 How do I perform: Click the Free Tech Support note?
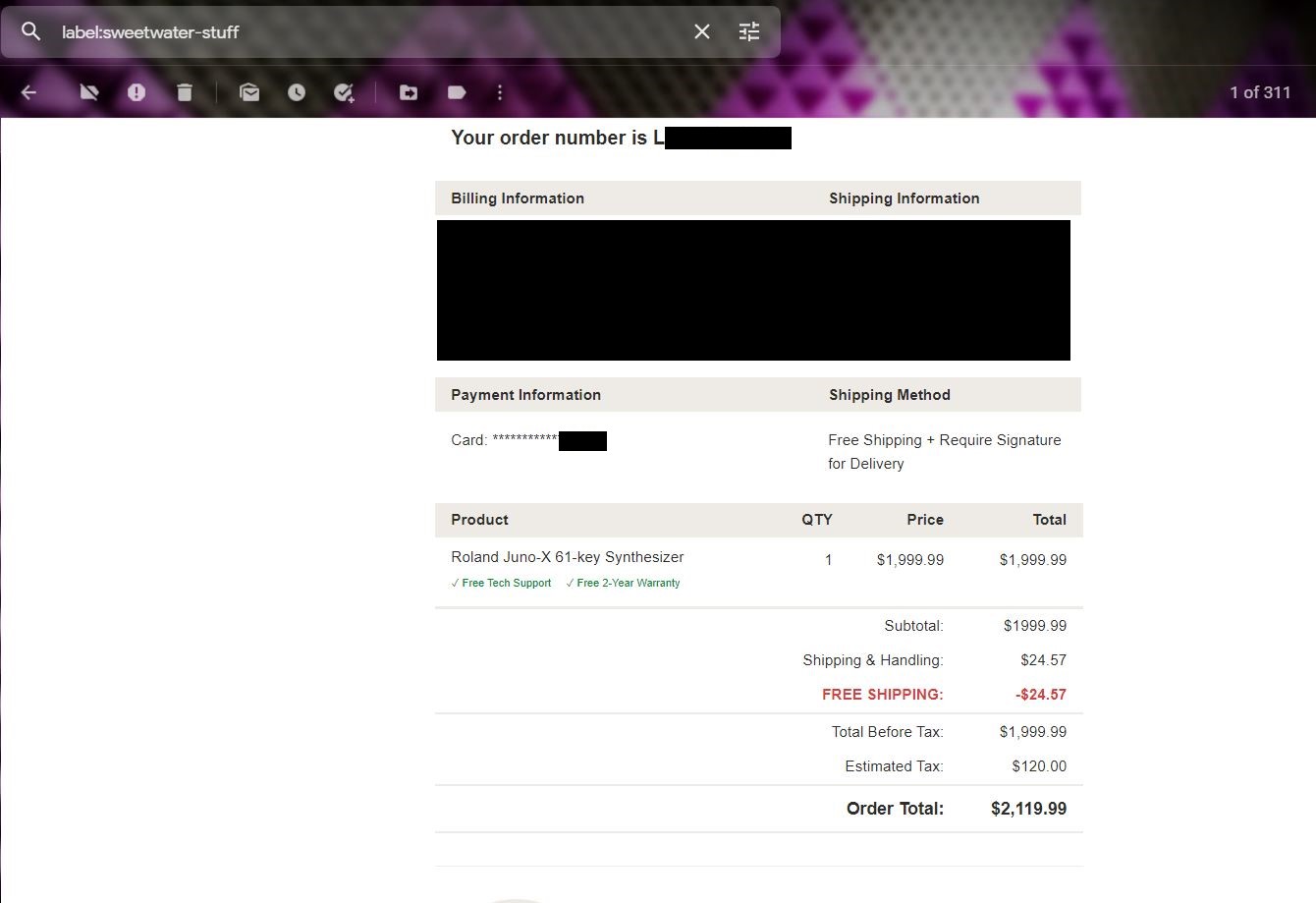pyautogui.click(x=501, y=583)
